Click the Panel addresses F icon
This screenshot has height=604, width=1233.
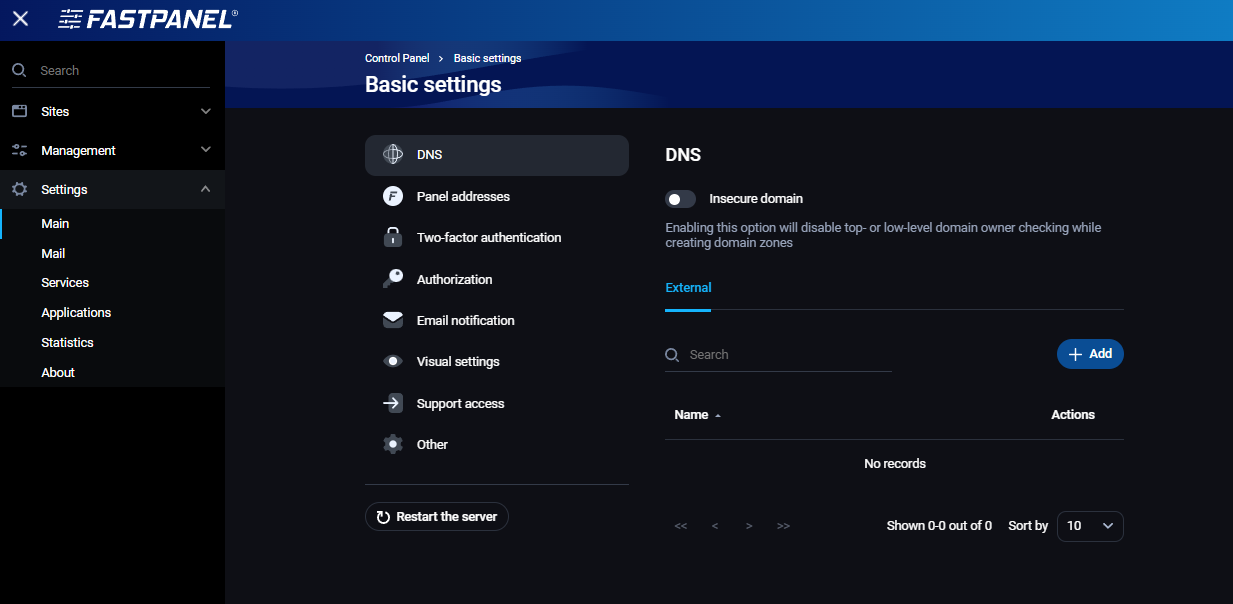393,196
